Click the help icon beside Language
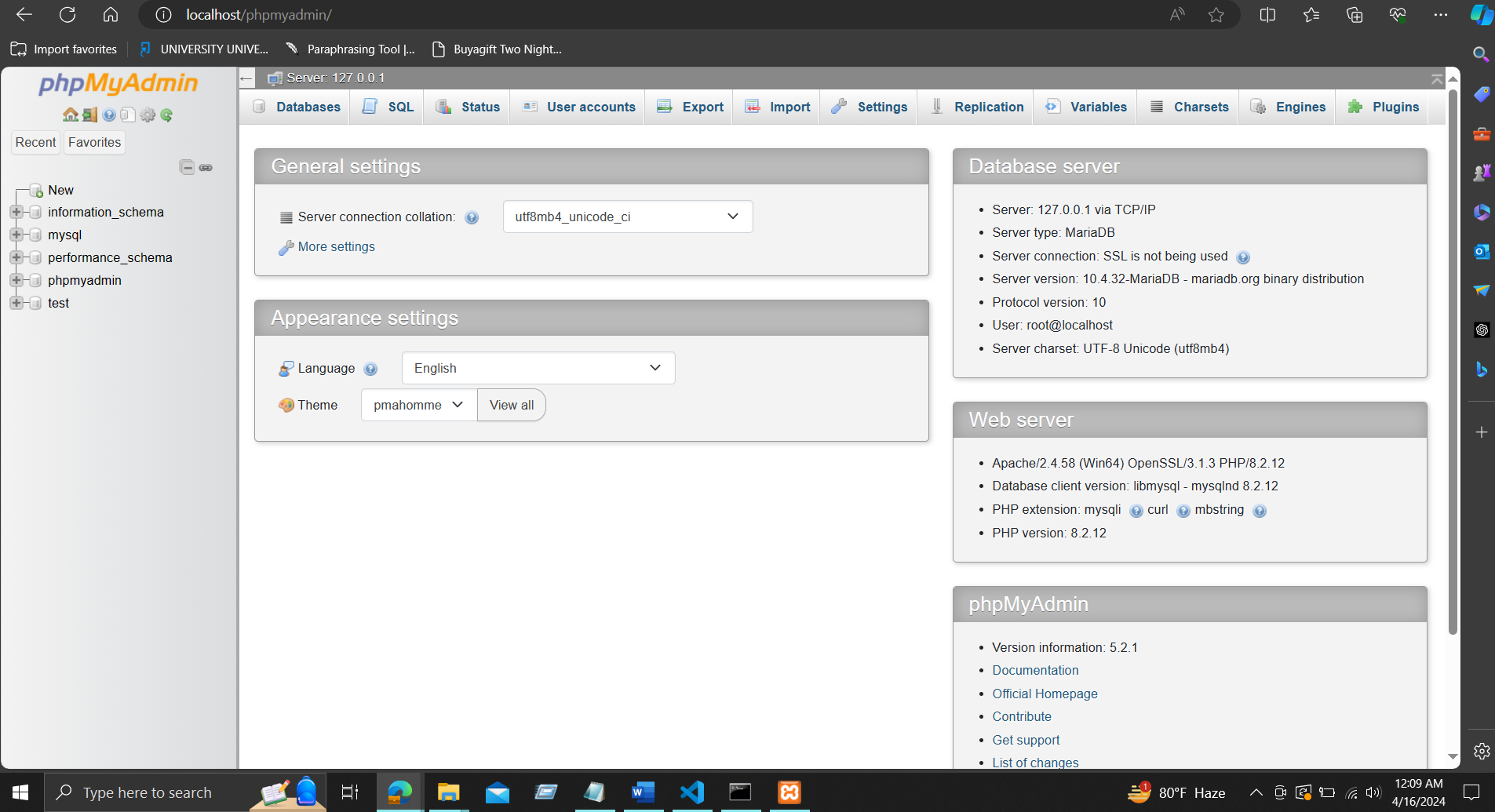The height and width of the screenshot is (812, 1495). point(371,369)
